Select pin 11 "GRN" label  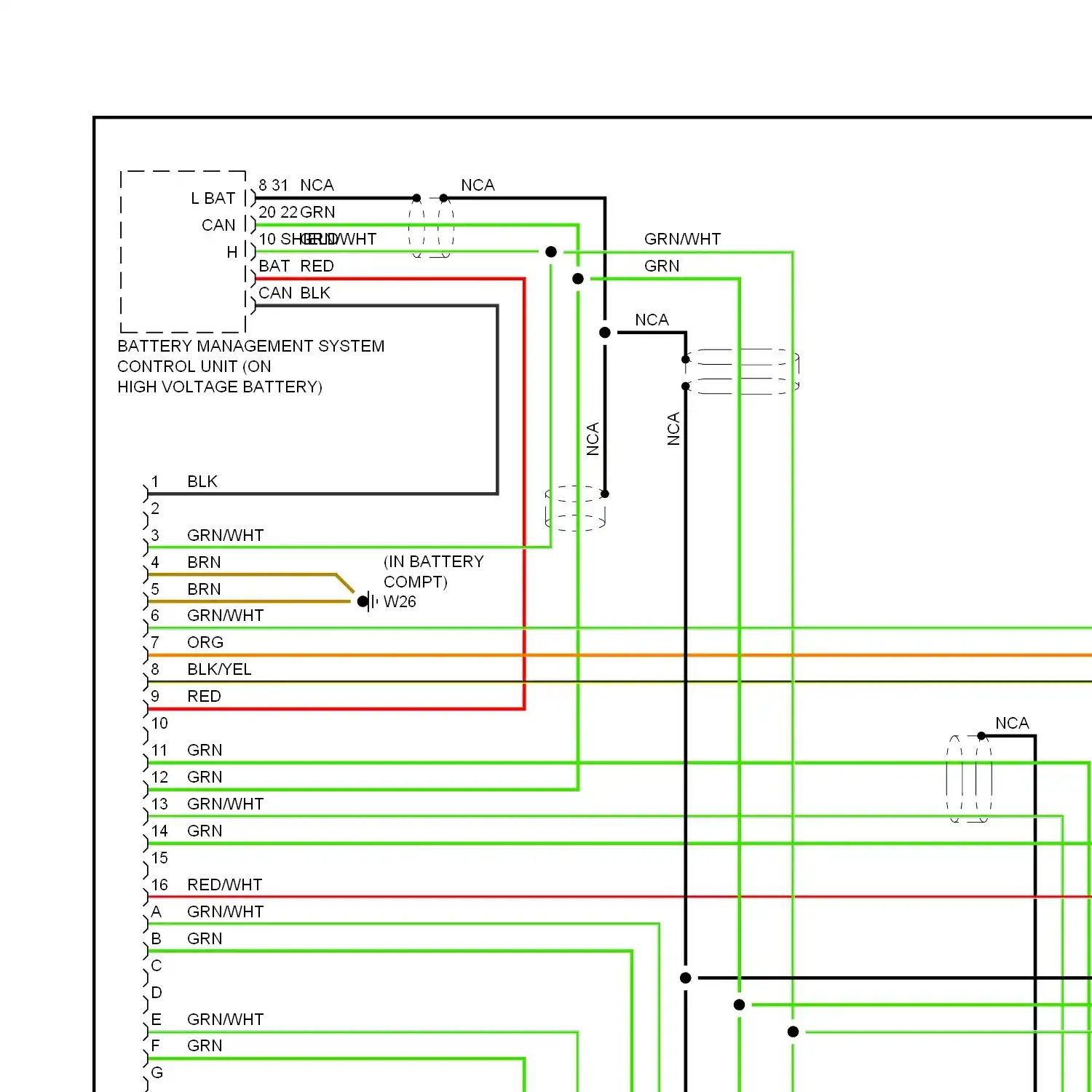(x=205, y=750)
